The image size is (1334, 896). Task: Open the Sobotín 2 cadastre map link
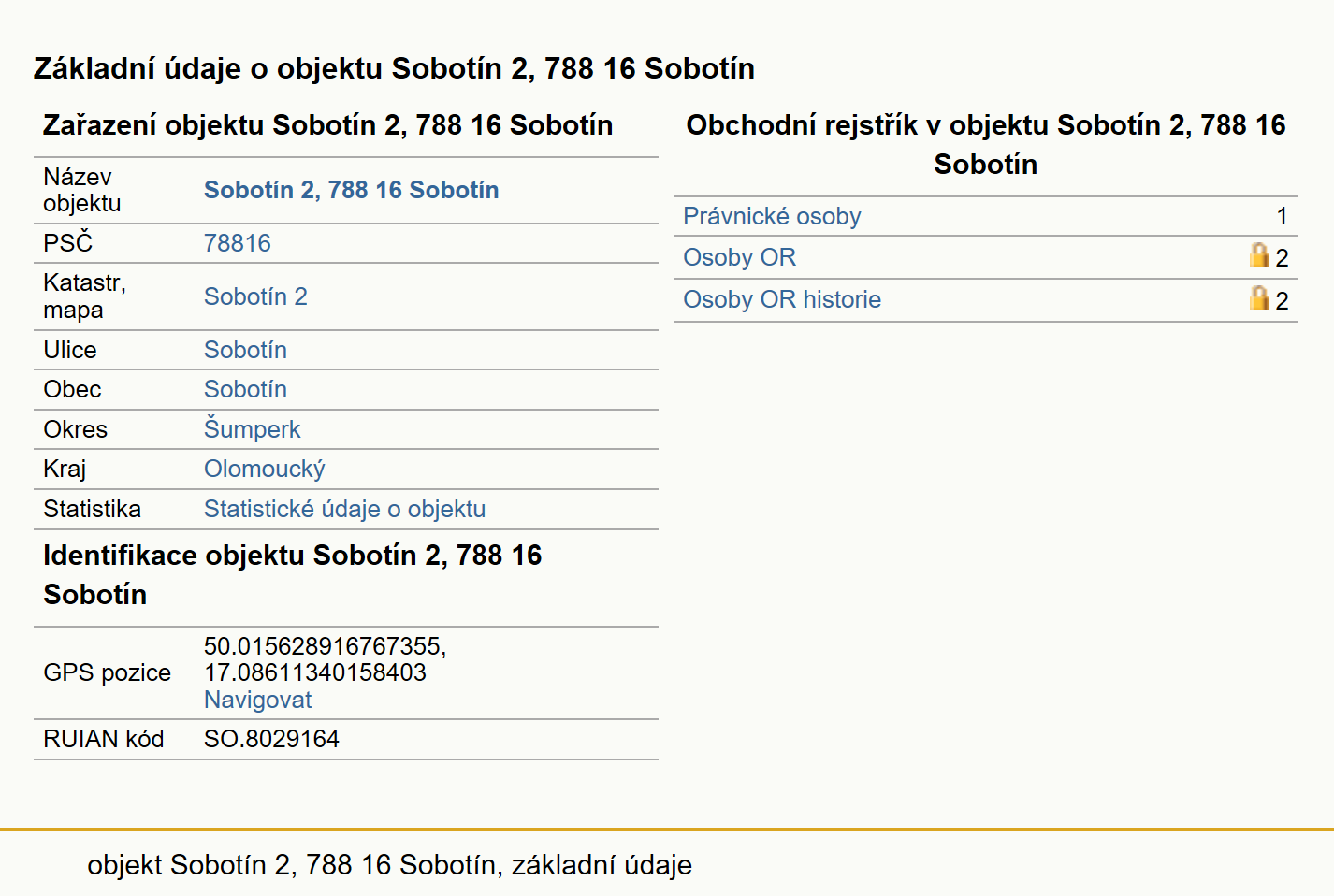pos(255,296)
